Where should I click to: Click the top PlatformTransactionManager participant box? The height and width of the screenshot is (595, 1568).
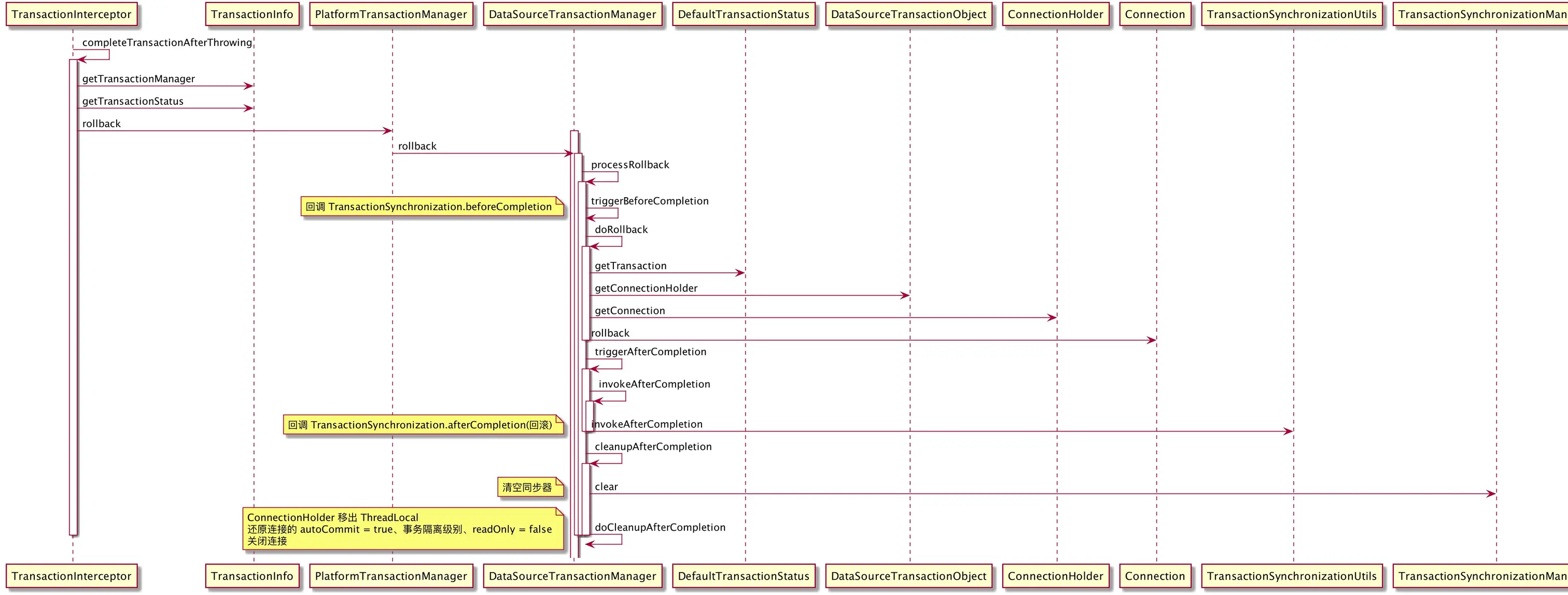pos(391,15)
